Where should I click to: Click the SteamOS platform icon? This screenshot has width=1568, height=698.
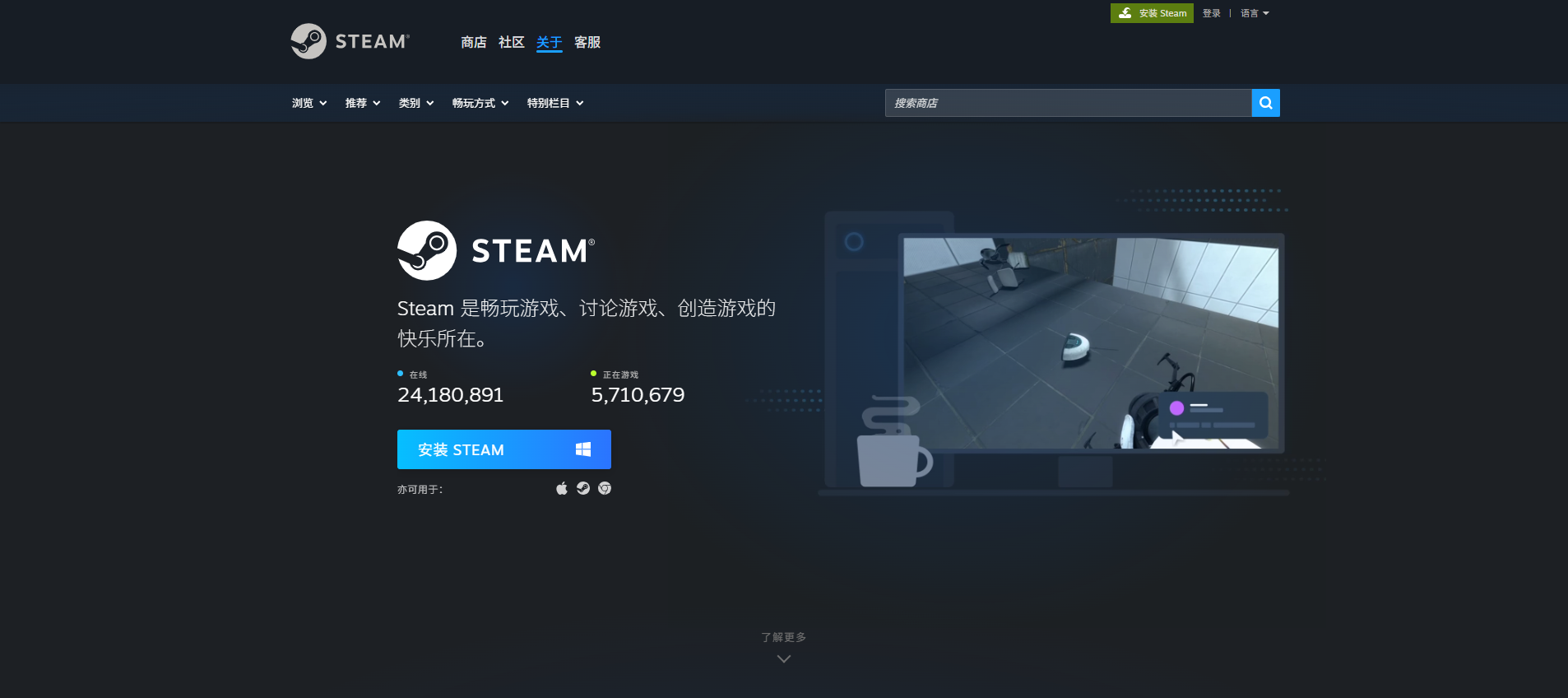[583, 488]
